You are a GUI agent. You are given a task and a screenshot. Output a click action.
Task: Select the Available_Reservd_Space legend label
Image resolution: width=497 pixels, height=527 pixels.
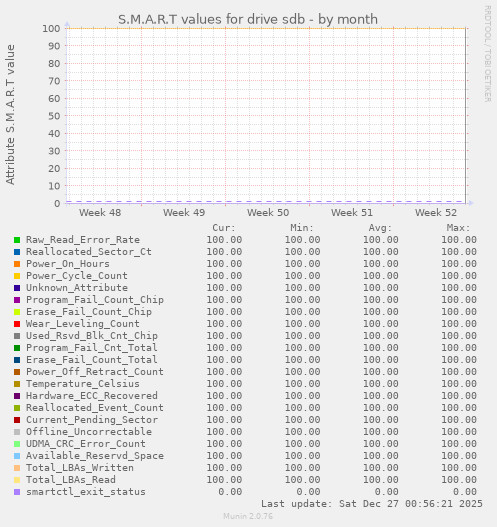pos(95,456)
